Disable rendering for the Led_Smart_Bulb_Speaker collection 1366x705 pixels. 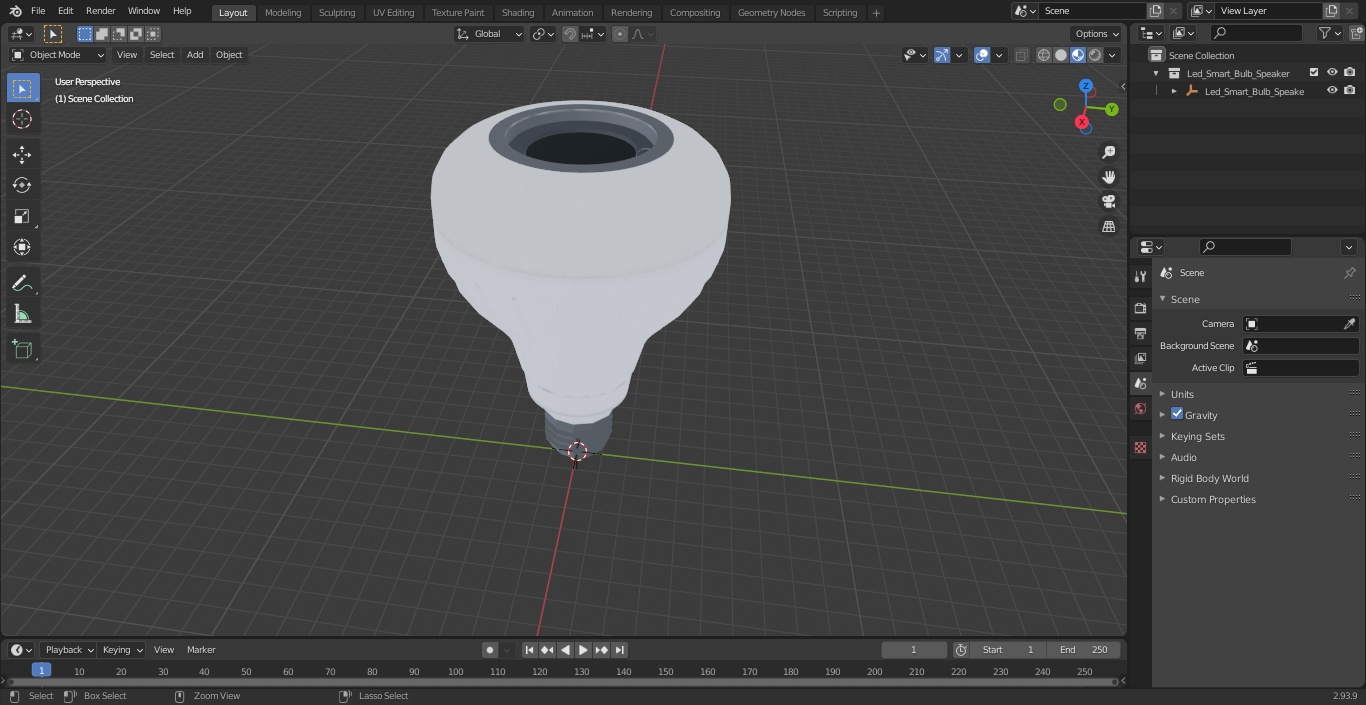1350,73
